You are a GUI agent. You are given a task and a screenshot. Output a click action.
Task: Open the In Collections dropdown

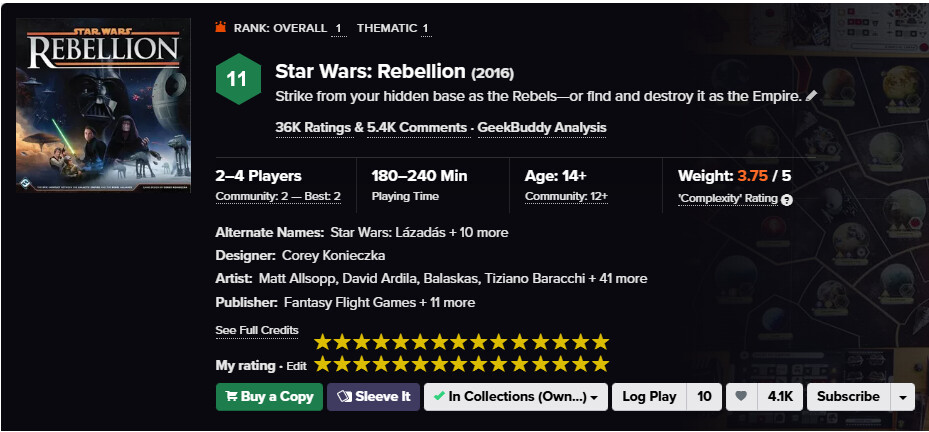click(x=515, y=397)
